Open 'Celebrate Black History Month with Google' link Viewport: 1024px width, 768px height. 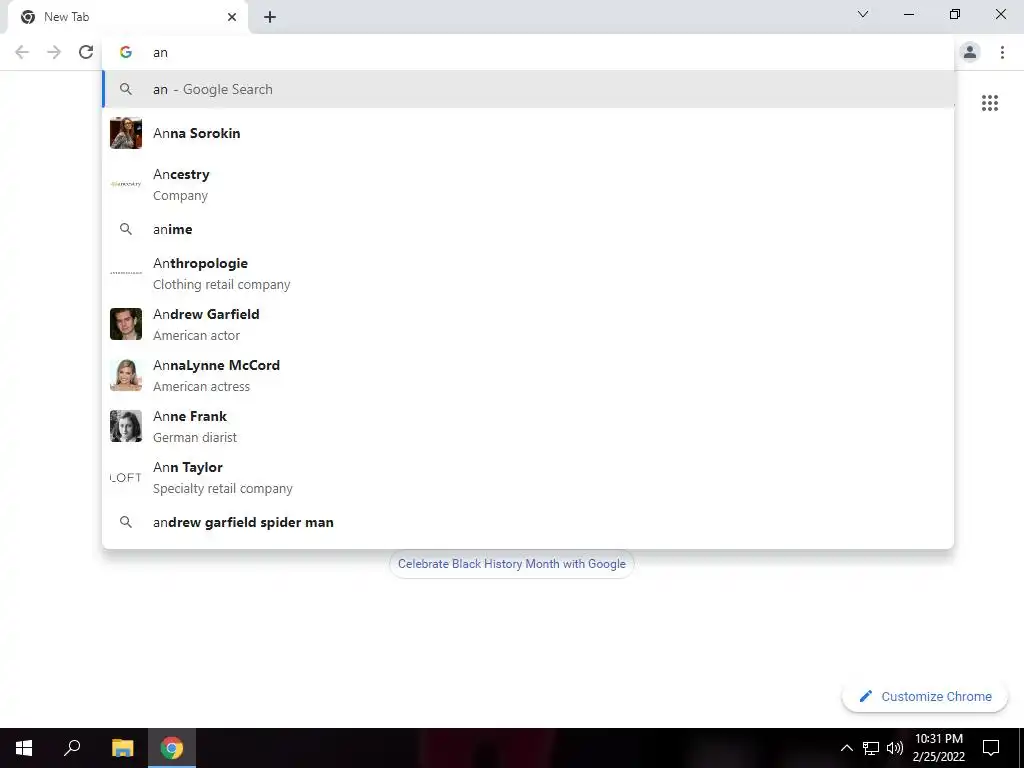click(512, 564)
